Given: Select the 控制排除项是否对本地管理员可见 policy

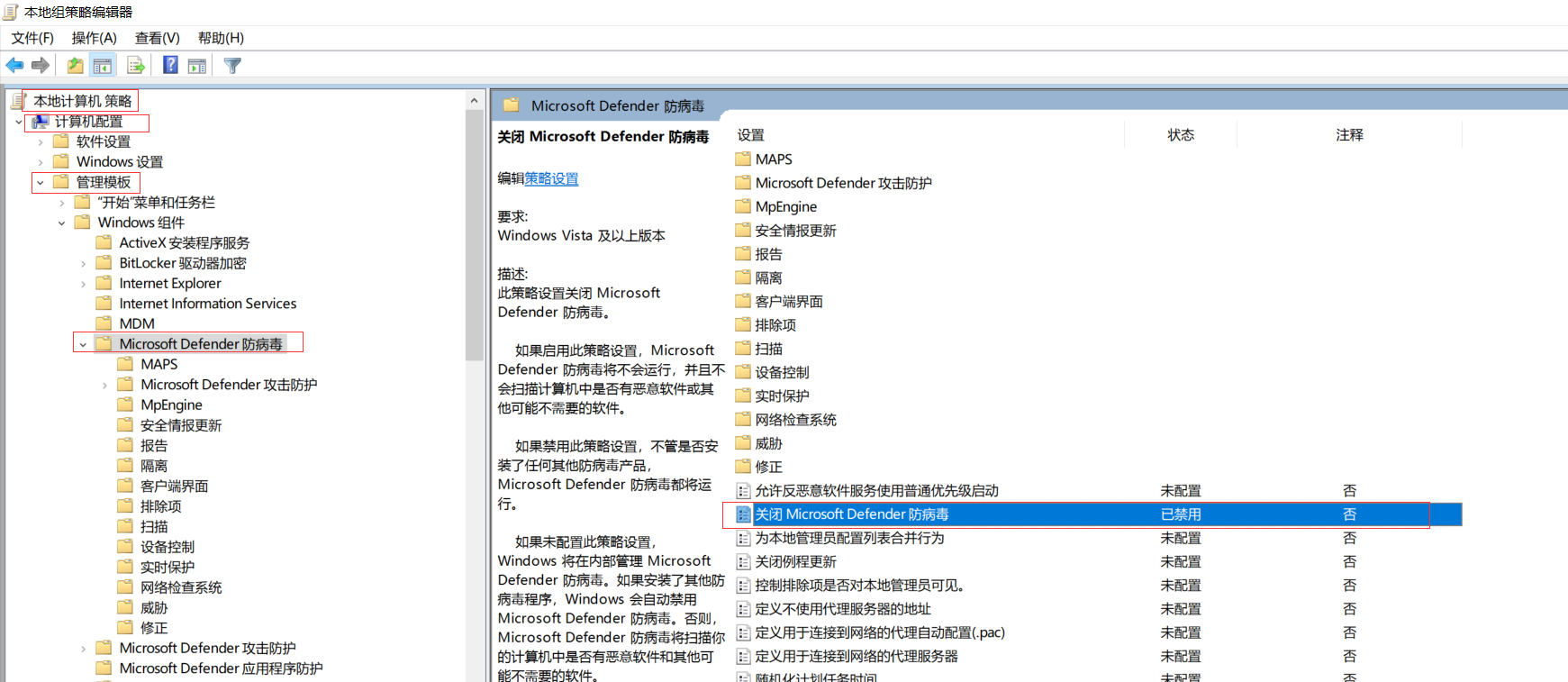Looking at the screenshot, I should 859,586.
